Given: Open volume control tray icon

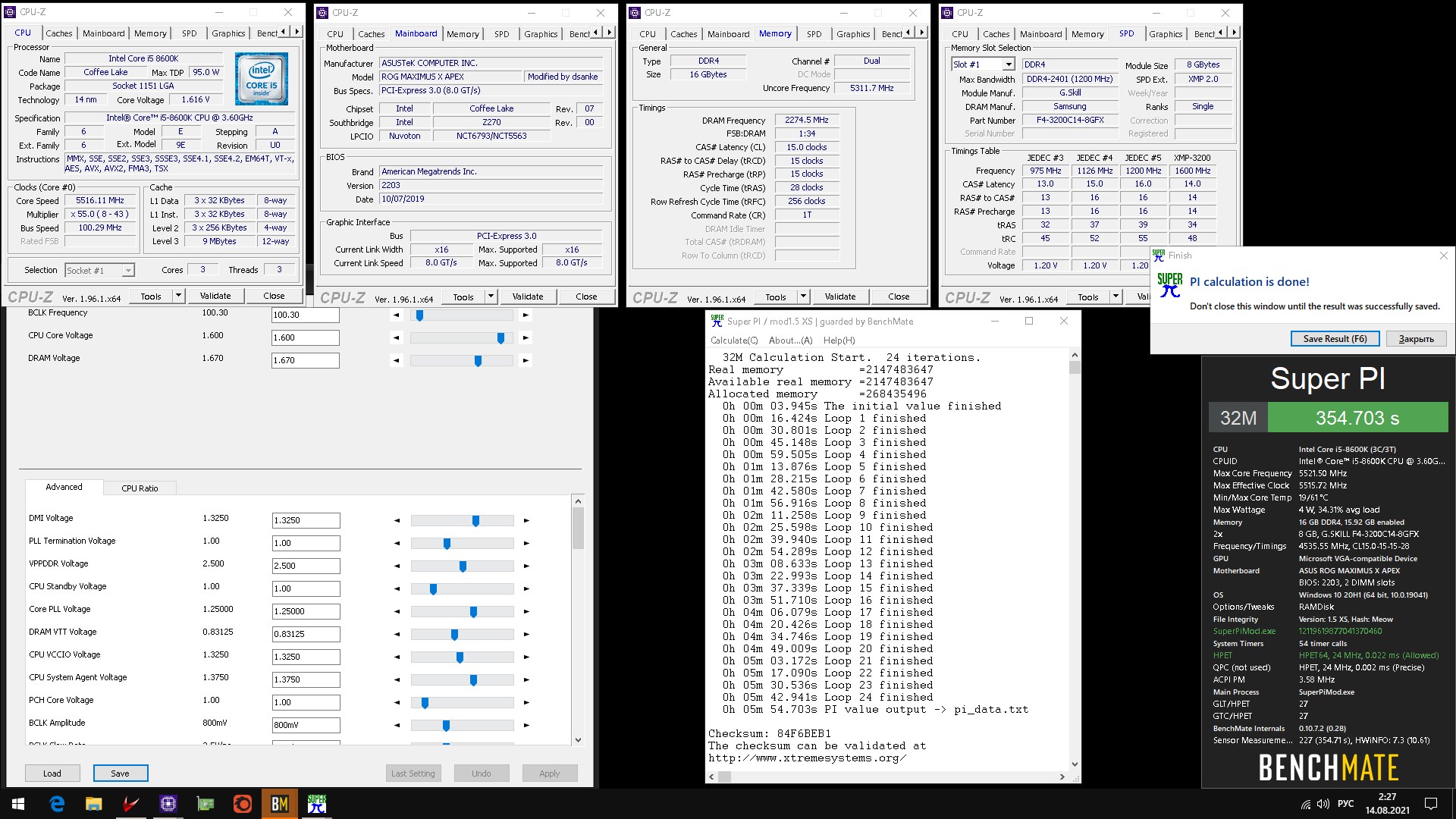Looking at the screenshot, I should pyautogui.click(x=1323, y=804).
